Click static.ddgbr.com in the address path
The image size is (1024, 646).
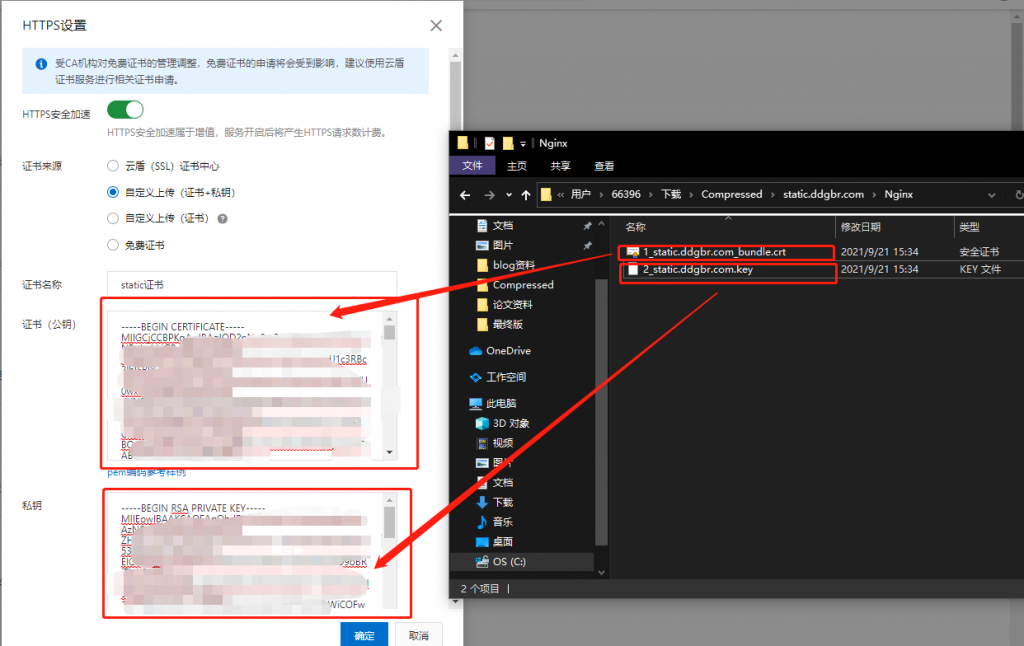(x=823, y=194)
